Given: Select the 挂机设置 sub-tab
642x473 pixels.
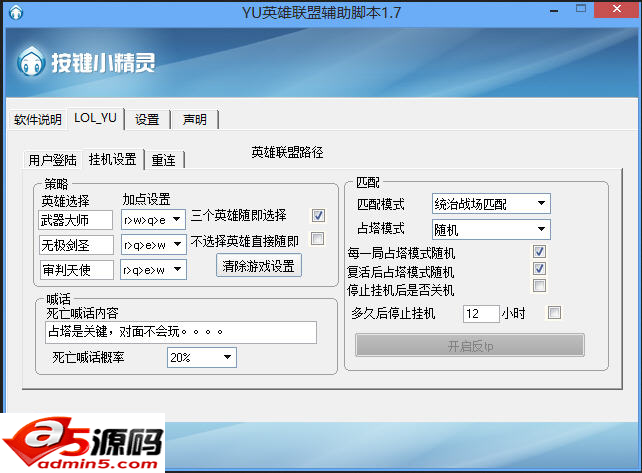Looking at the screenshot, I should pyautogui.click(x=113, y=159).
